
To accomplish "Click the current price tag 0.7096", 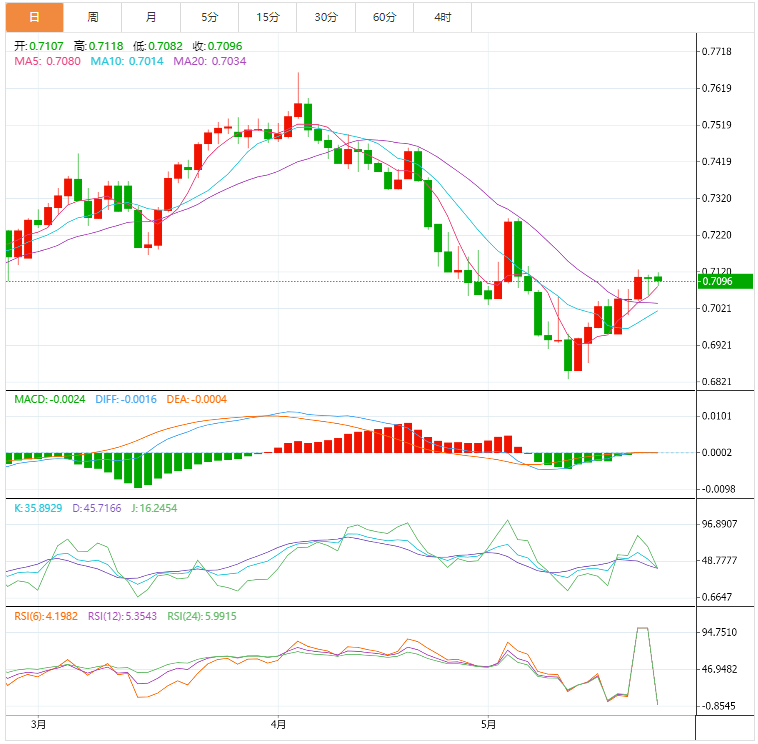I will 718,282.
